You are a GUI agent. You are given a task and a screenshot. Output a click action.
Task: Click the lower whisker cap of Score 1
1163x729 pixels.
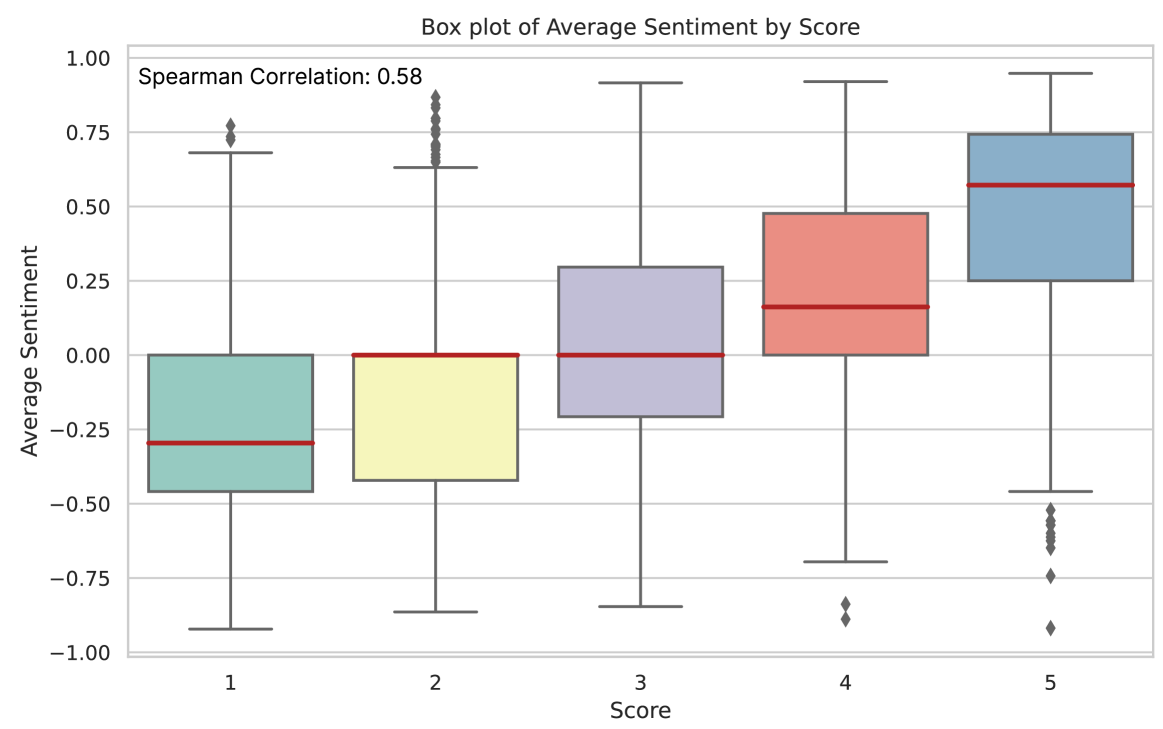click(231, 629)
